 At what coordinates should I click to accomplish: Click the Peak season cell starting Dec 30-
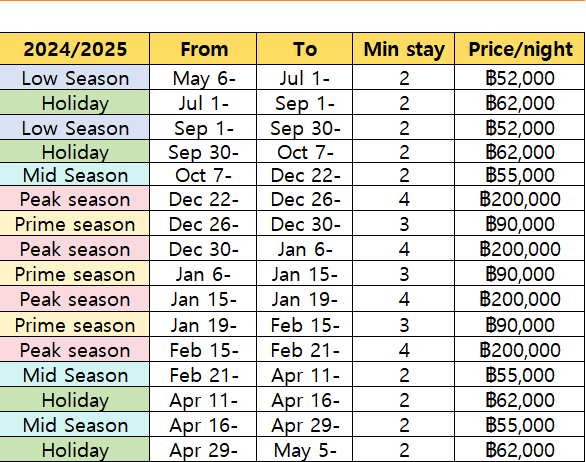click(x=75, y=249)
